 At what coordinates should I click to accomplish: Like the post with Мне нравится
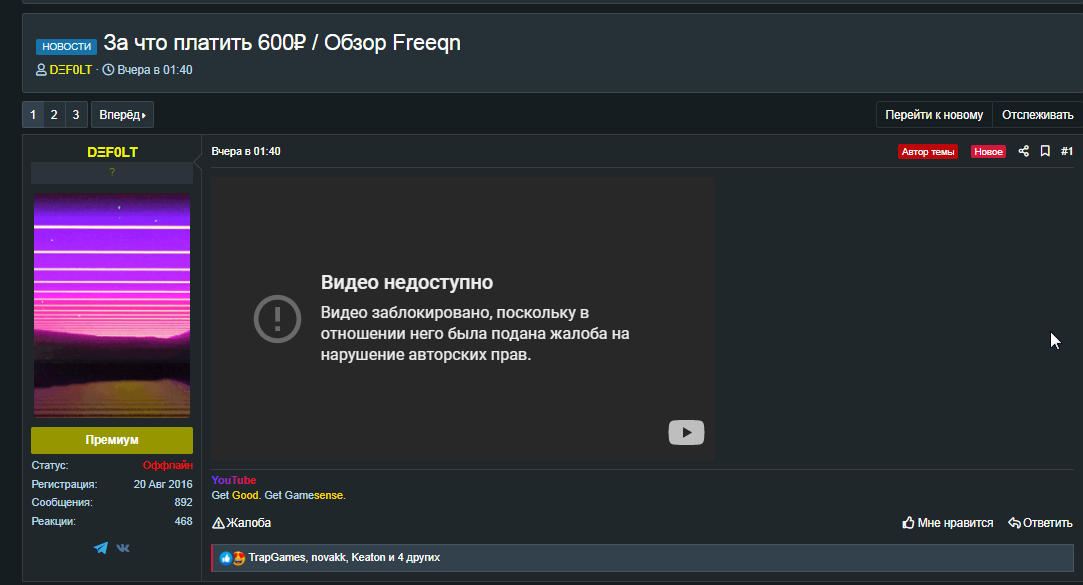coord(948,523)
